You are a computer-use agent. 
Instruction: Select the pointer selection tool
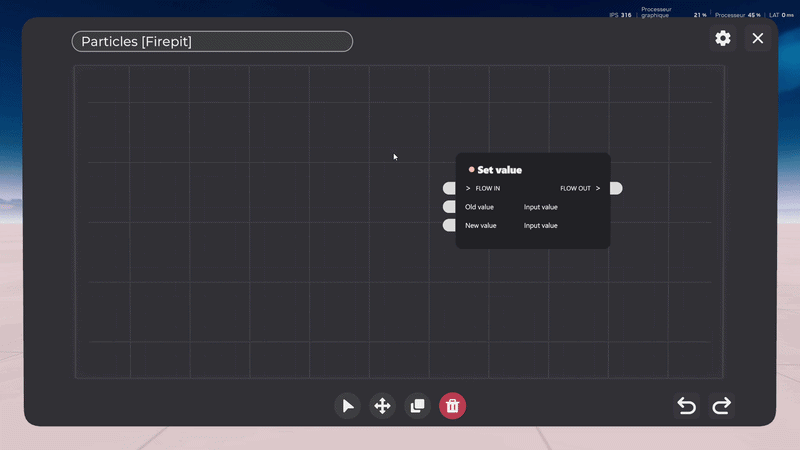point(347,406)
